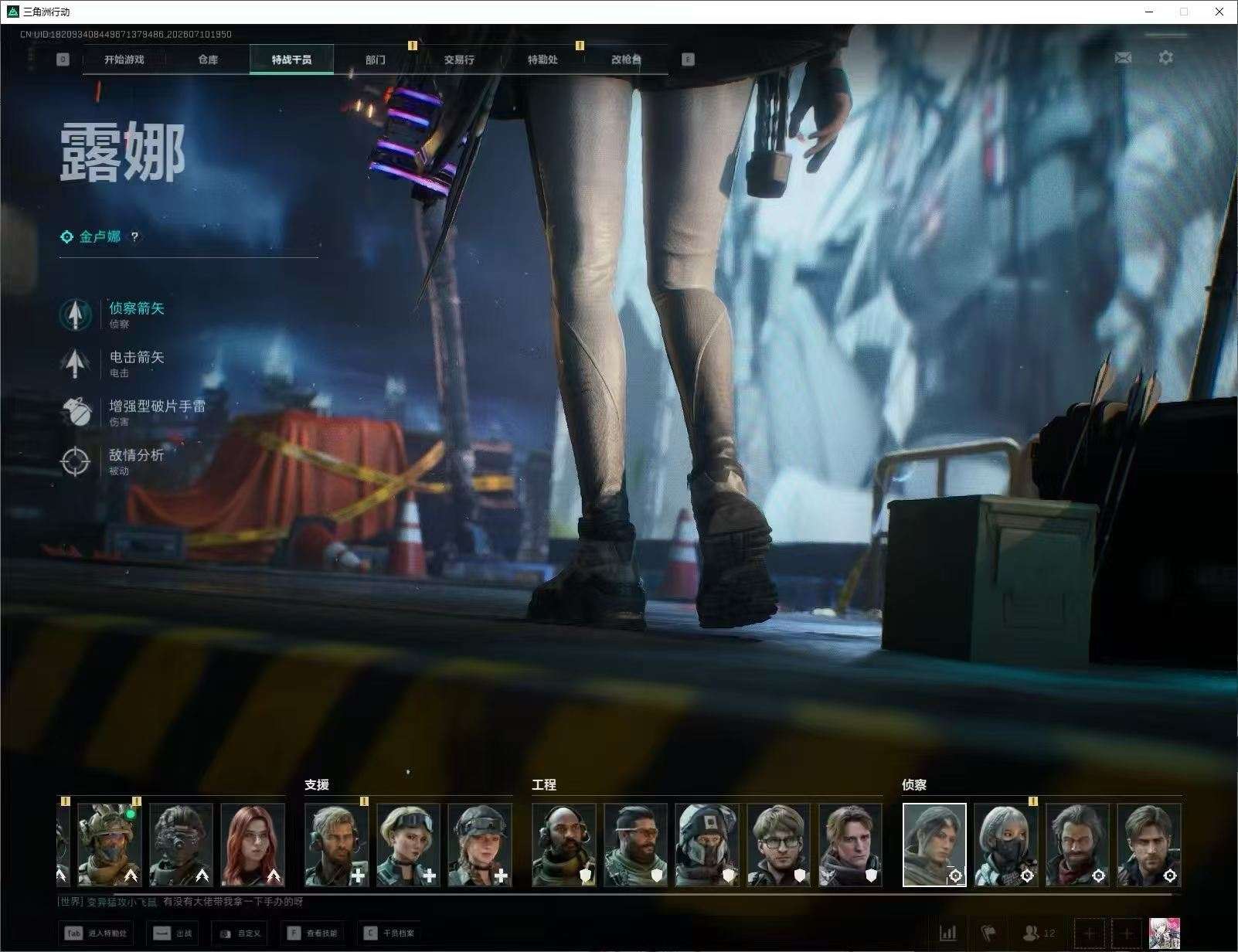Open settings gear icon at top right
This screenshot has width=1238, height=952.
(x=1165, y=58)
